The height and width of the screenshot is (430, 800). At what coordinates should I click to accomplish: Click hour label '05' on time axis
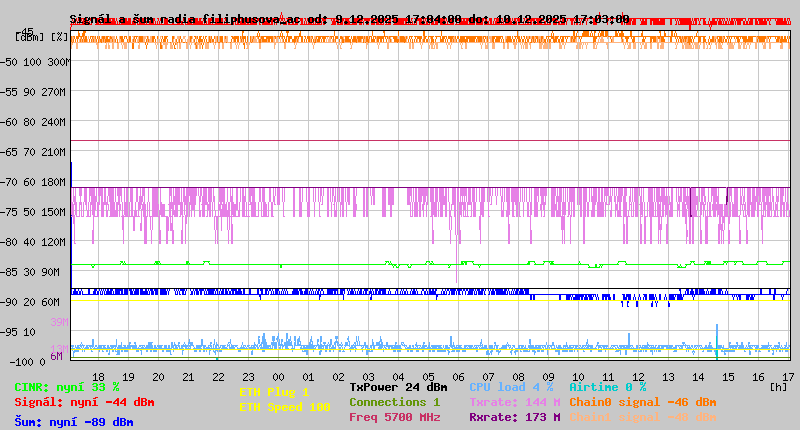point(428,377)
